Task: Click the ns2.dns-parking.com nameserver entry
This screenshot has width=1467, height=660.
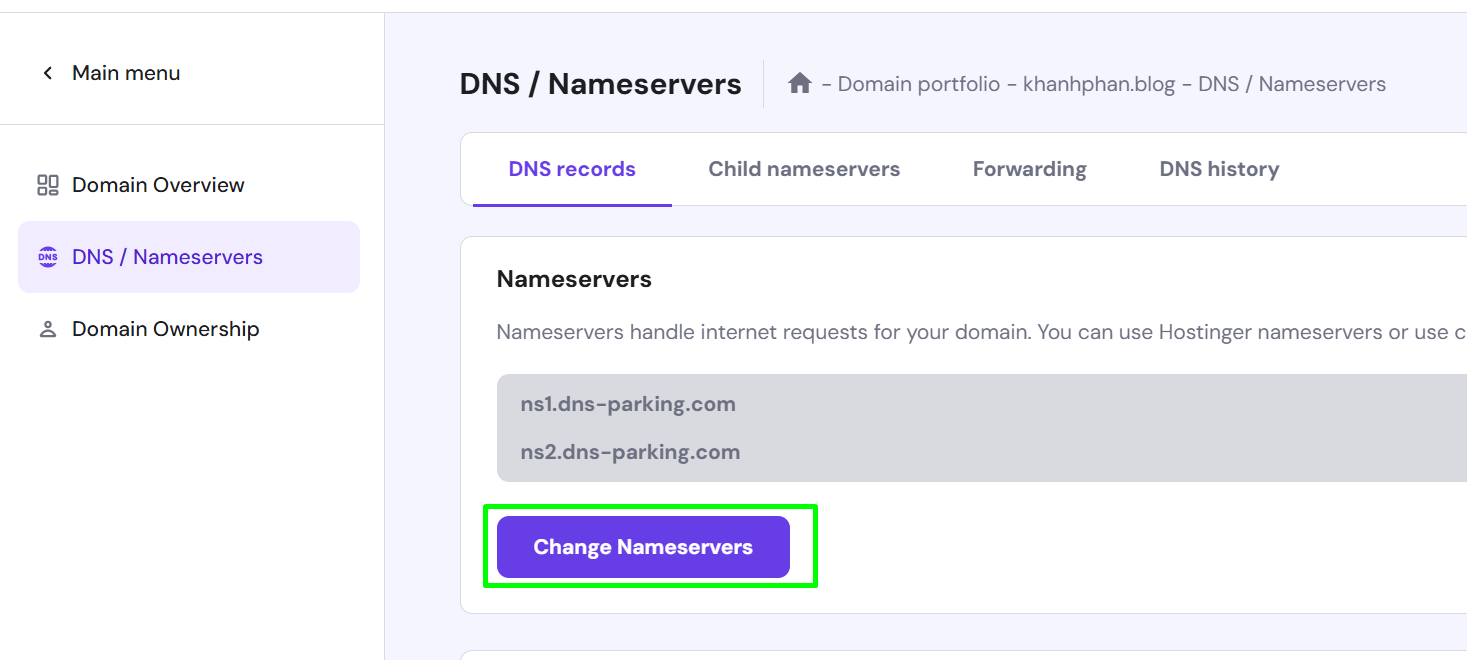Action: [630, 451]
